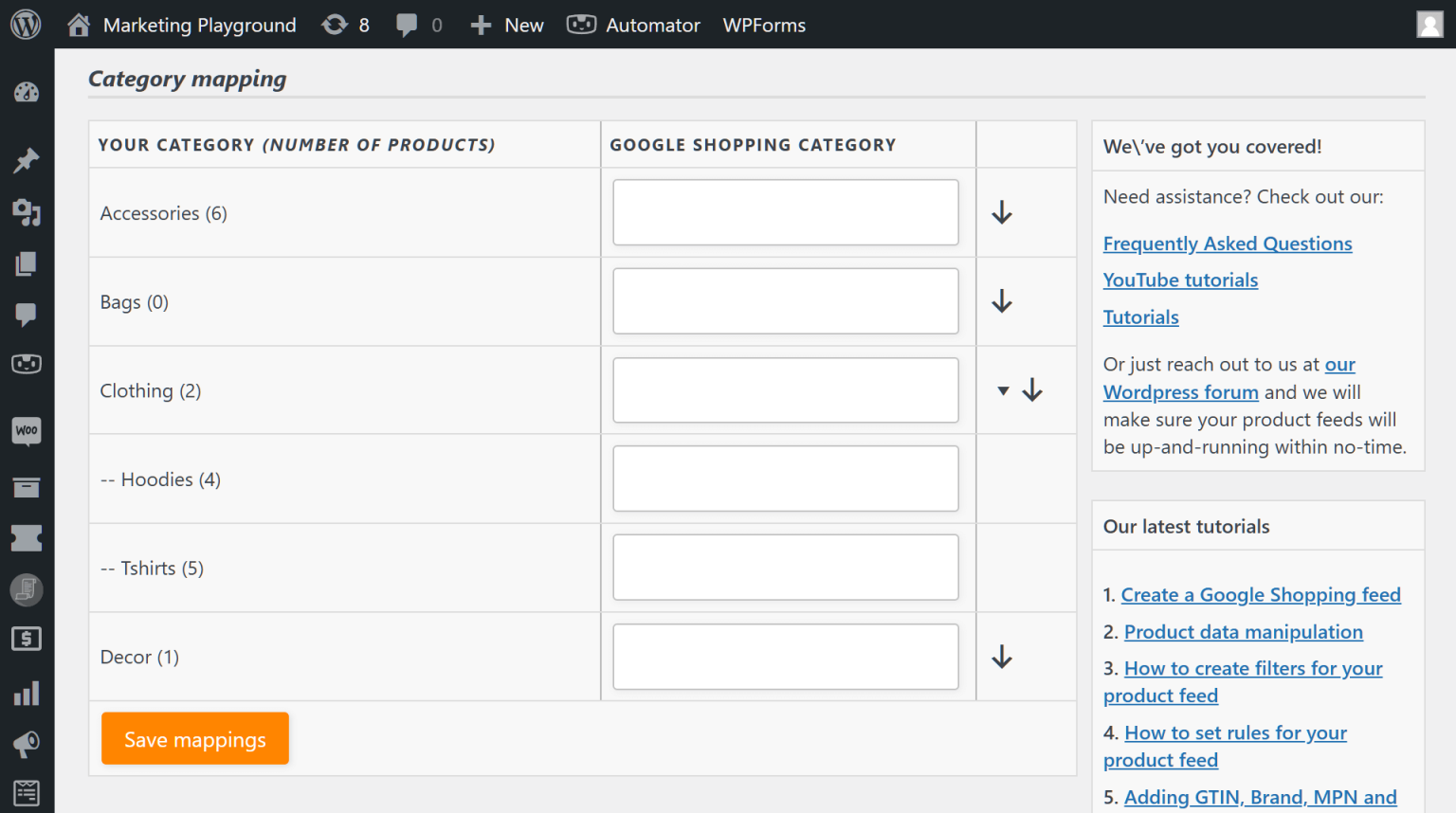Screen dimensions: 1456x813
Task: Open the WordPress logo menu
Action: pos(25,25)
